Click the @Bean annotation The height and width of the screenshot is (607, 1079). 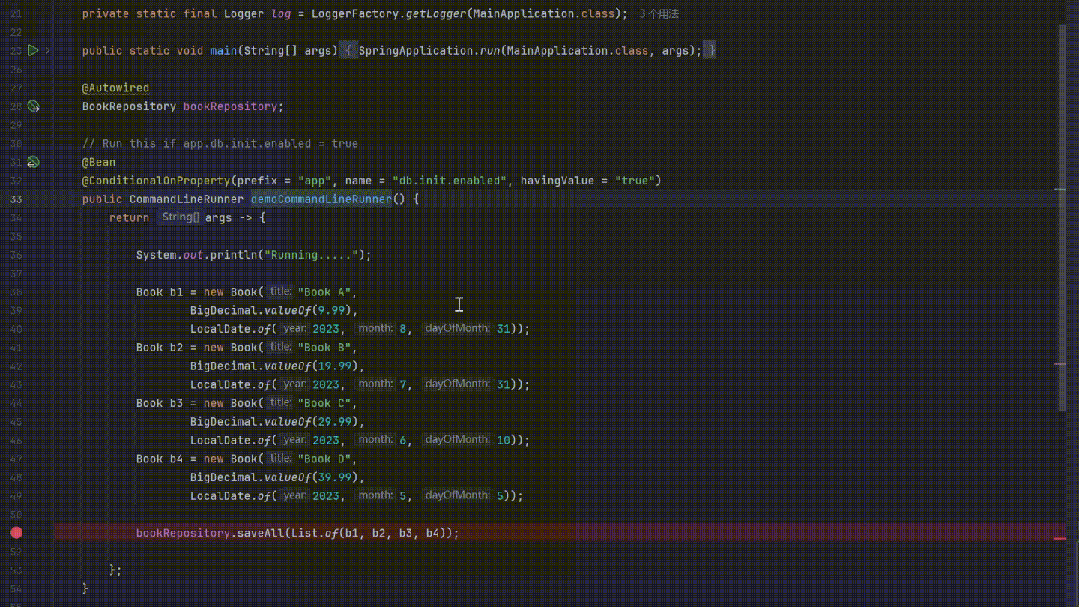pos(98,162)
